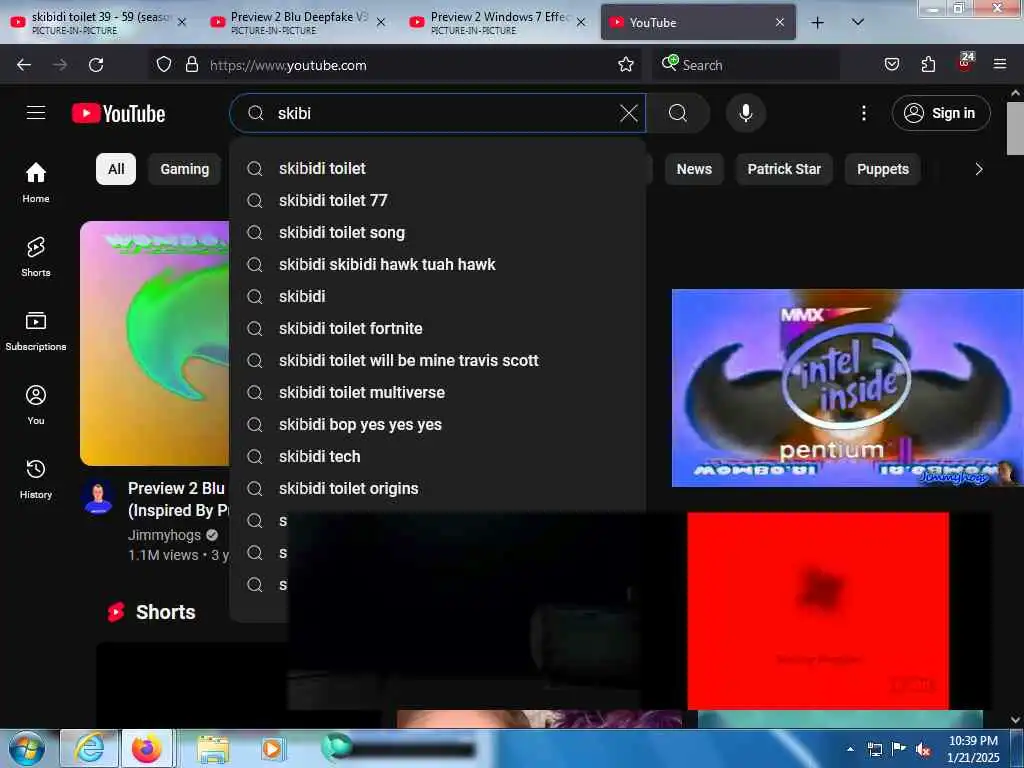The height and width of the screenshot is (768, 1024).
Task: Open the Preview 2 Blu video title
Action: point(178,499)
